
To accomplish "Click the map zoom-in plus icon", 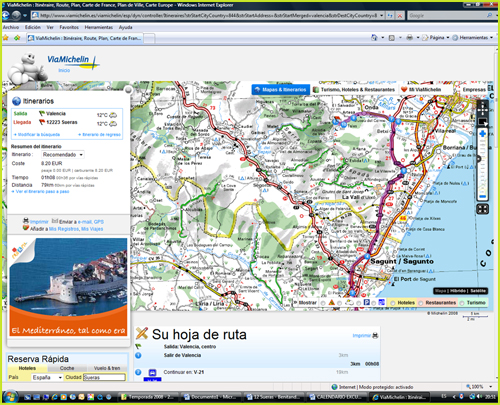I will click(x=482, y=134).
